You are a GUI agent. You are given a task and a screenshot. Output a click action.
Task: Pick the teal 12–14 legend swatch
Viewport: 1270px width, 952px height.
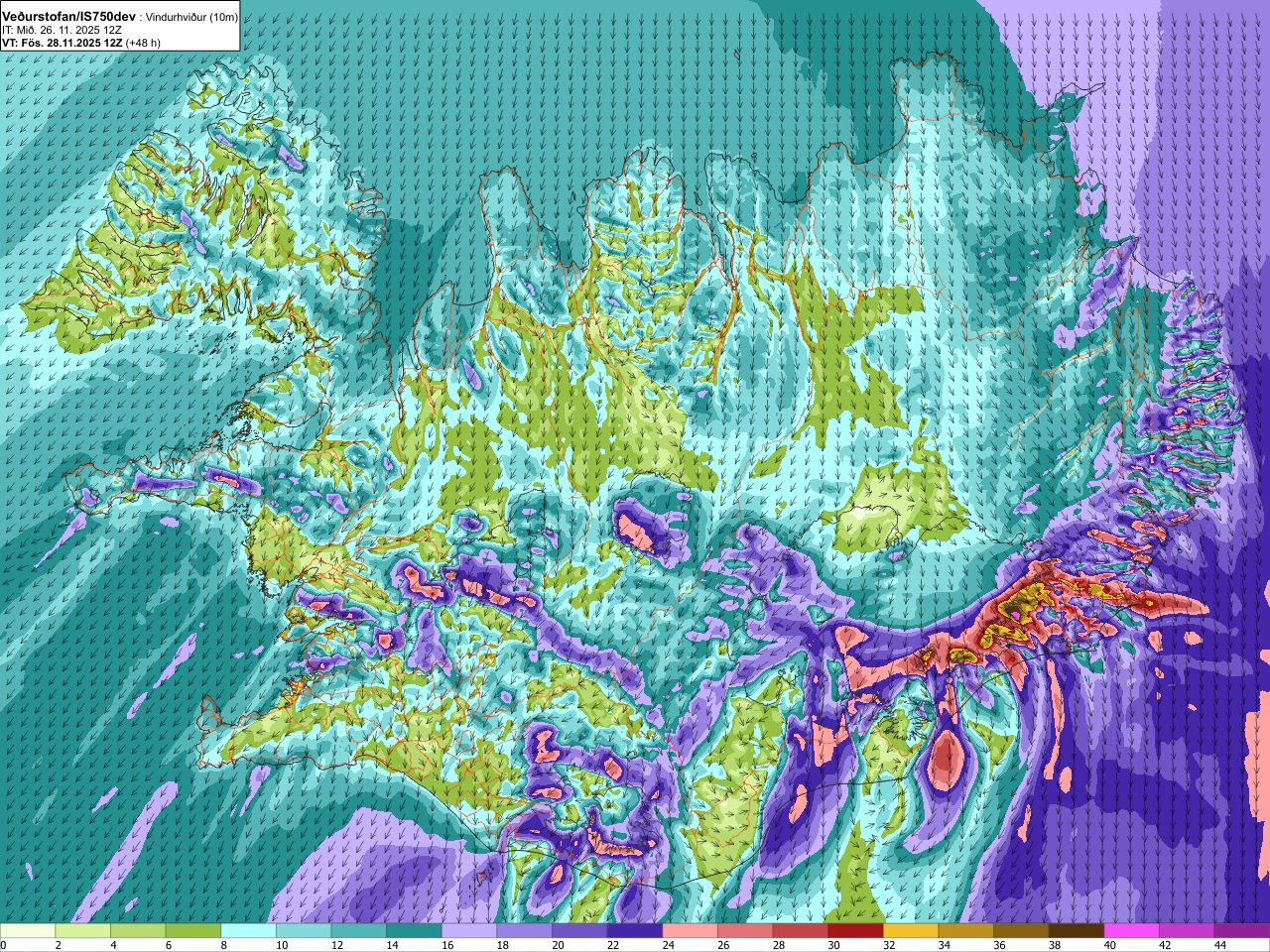click(359, 931)
